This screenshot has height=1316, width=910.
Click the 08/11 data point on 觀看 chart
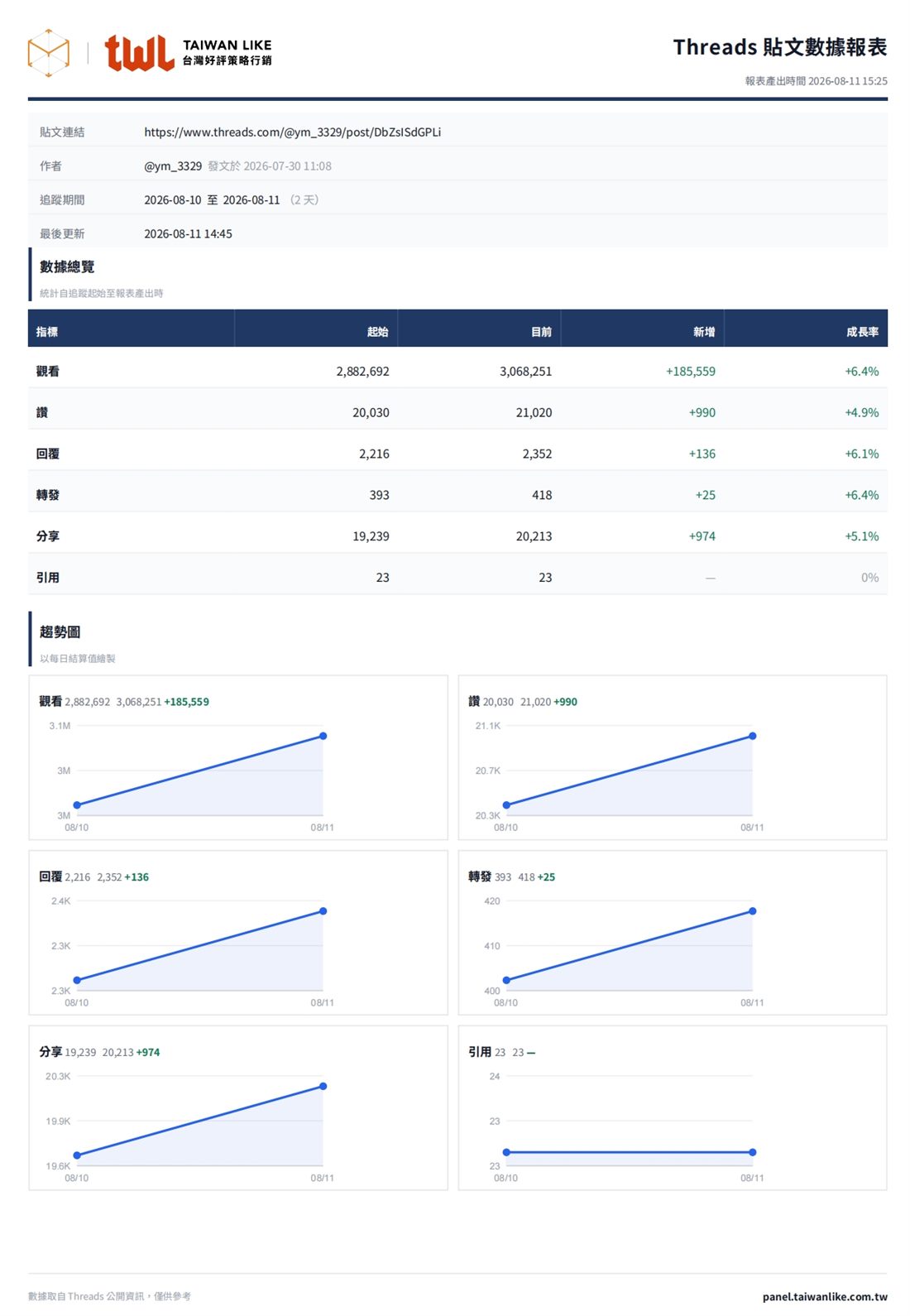pos(323,736)
